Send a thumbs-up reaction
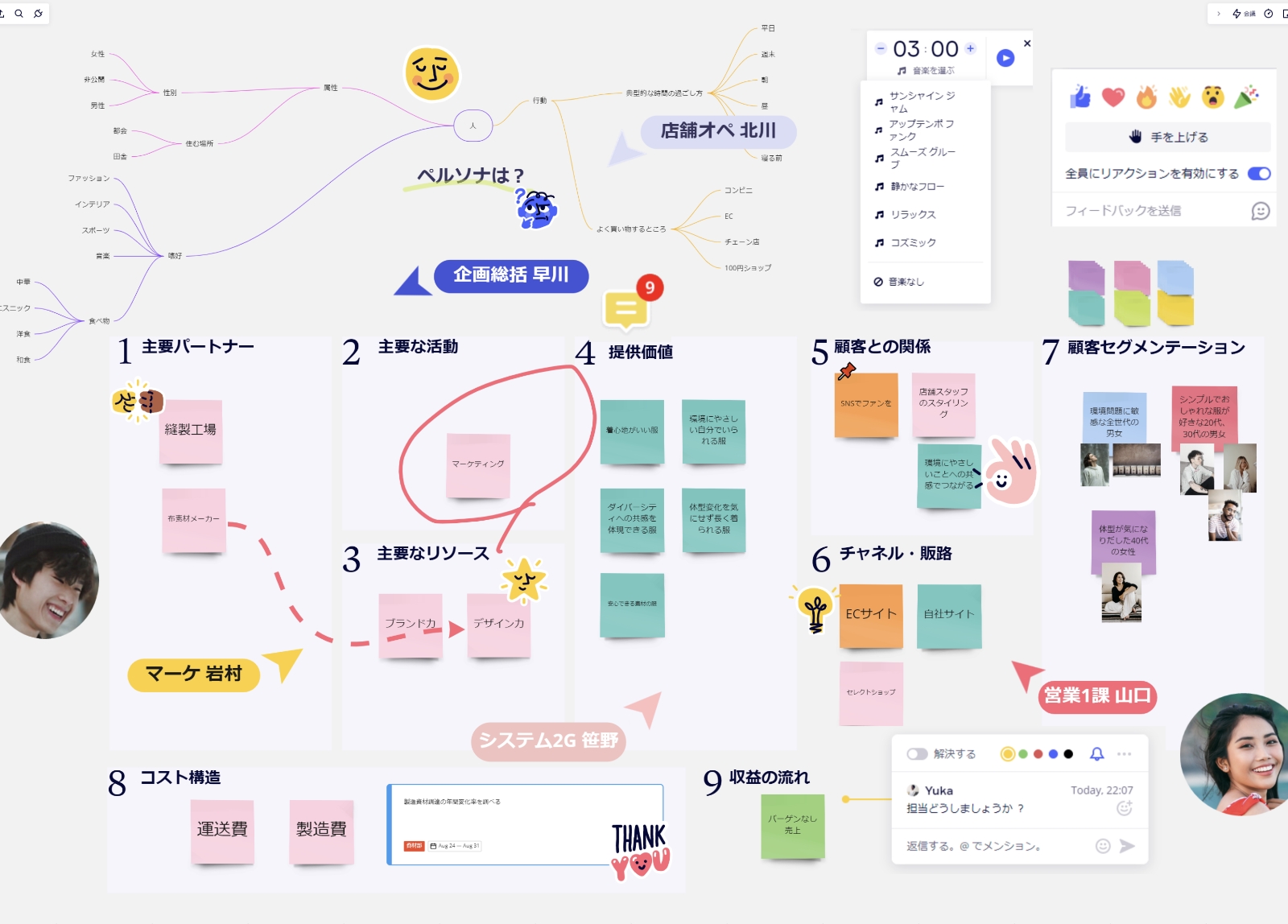The height and width of the screenshot is (924, 1288). [1080, 97]
